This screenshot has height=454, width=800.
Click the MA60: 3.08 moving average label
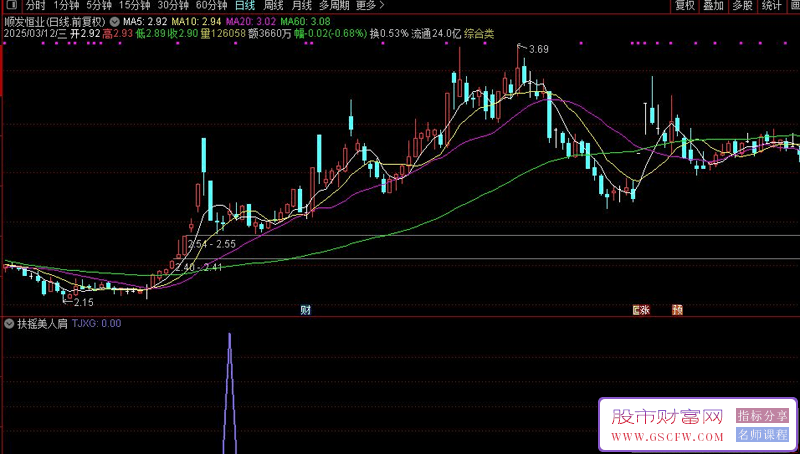click(306, 22)
